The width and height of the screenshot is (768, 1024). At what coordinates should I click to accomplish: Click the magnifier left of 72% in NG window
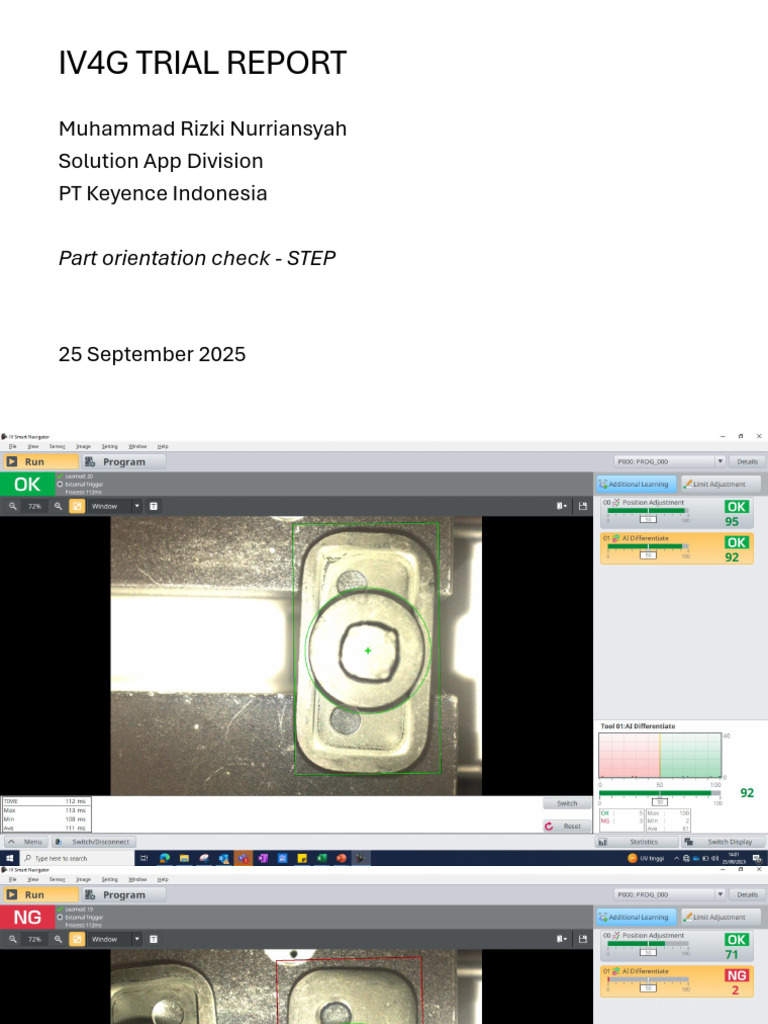12,939
